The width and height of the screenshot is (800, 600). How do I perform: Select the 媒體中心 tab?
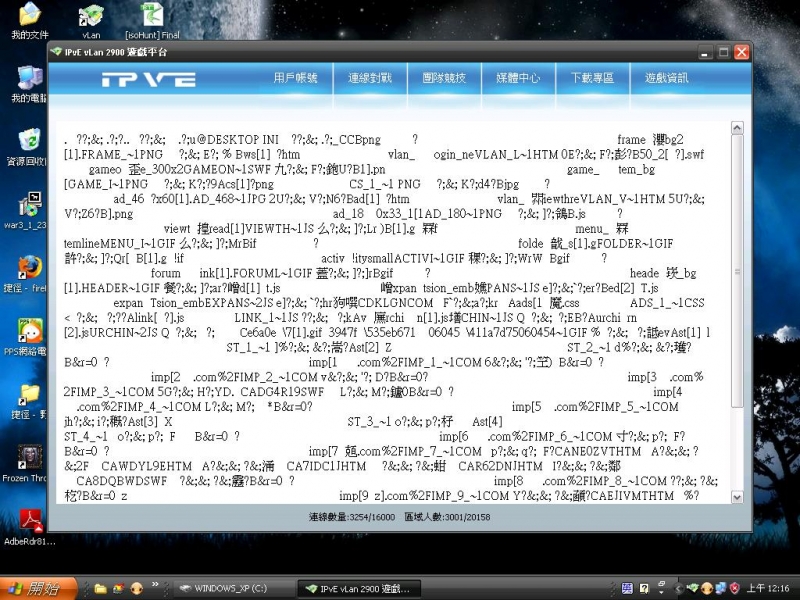(518, 78)
